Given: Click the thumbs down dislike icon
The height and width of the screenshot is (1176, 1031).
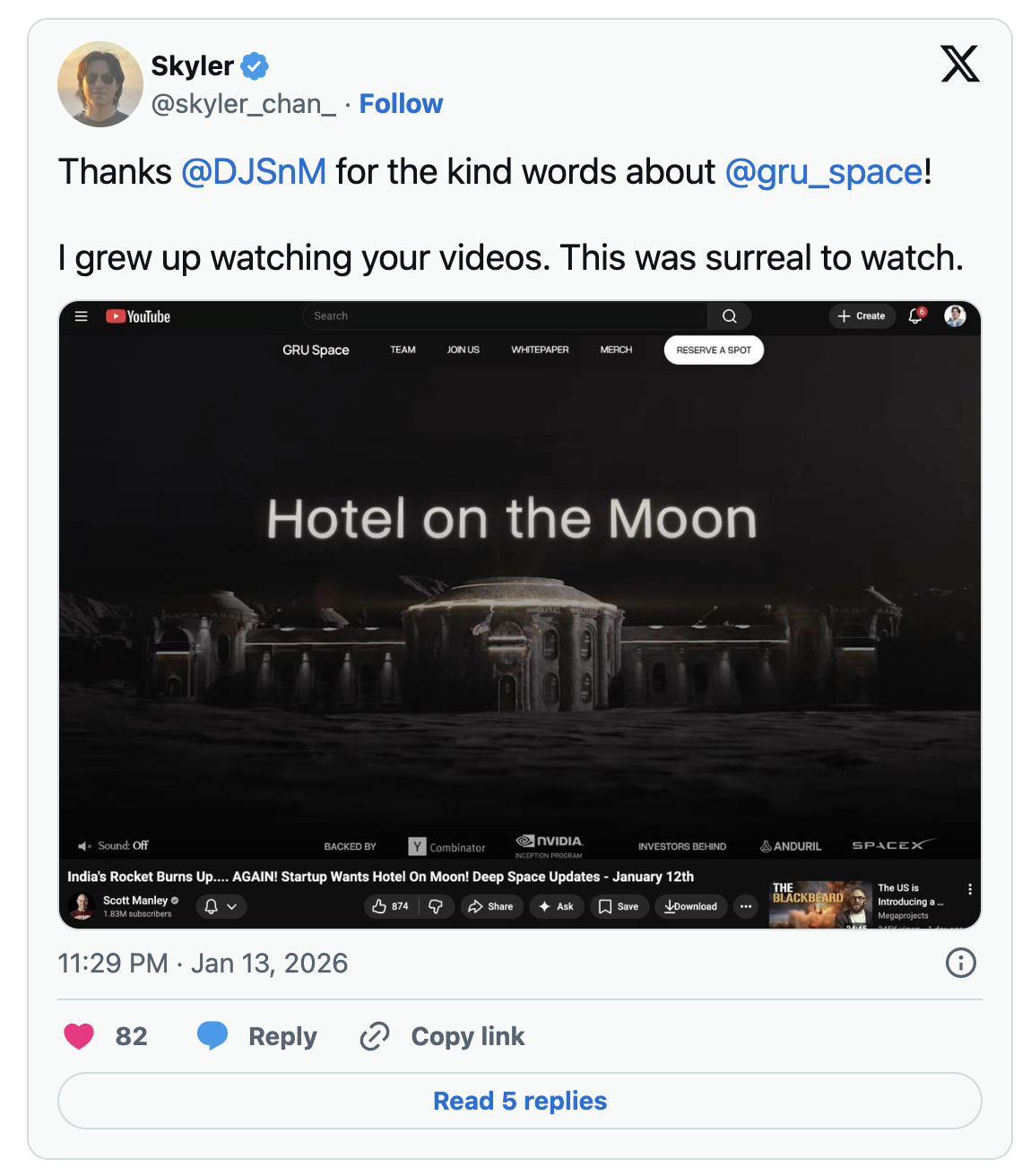Looking at the screenshot, I should pyautogui.click(x=436, y=906).
